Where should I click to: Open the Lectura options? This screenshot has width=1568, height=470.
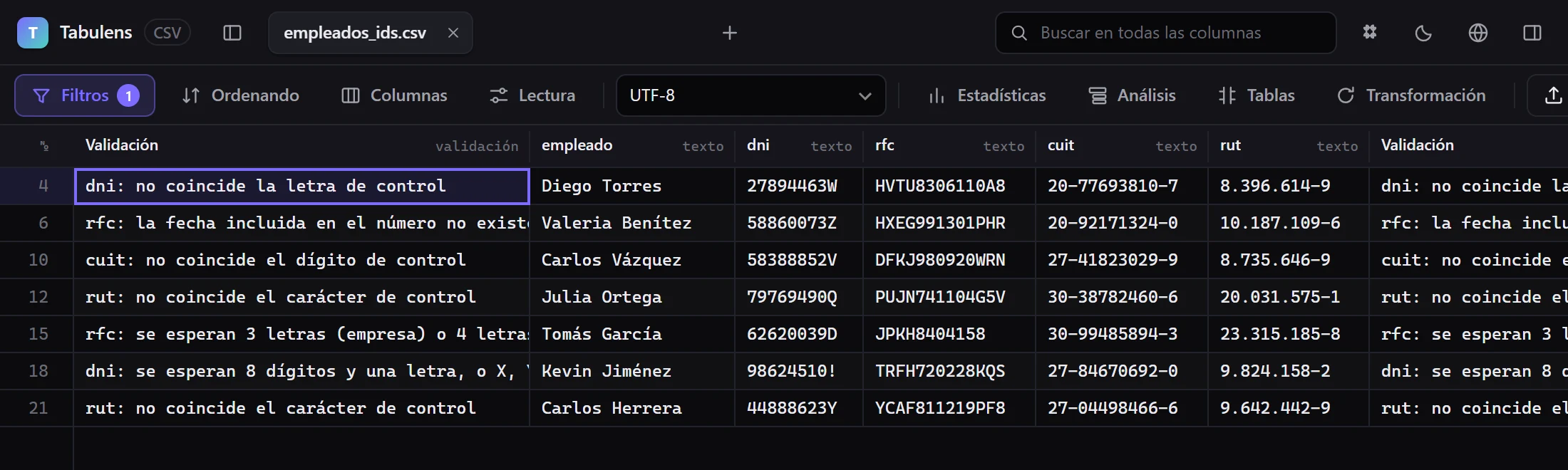pyautogui.click(x=532, y=95)
